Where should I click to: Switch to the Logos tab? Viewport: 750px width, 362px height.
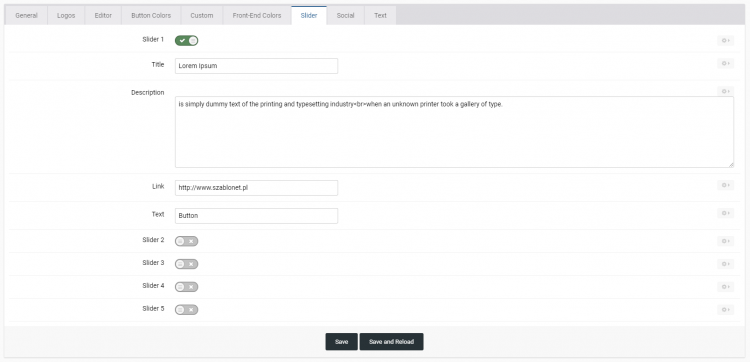pos(66,15)
